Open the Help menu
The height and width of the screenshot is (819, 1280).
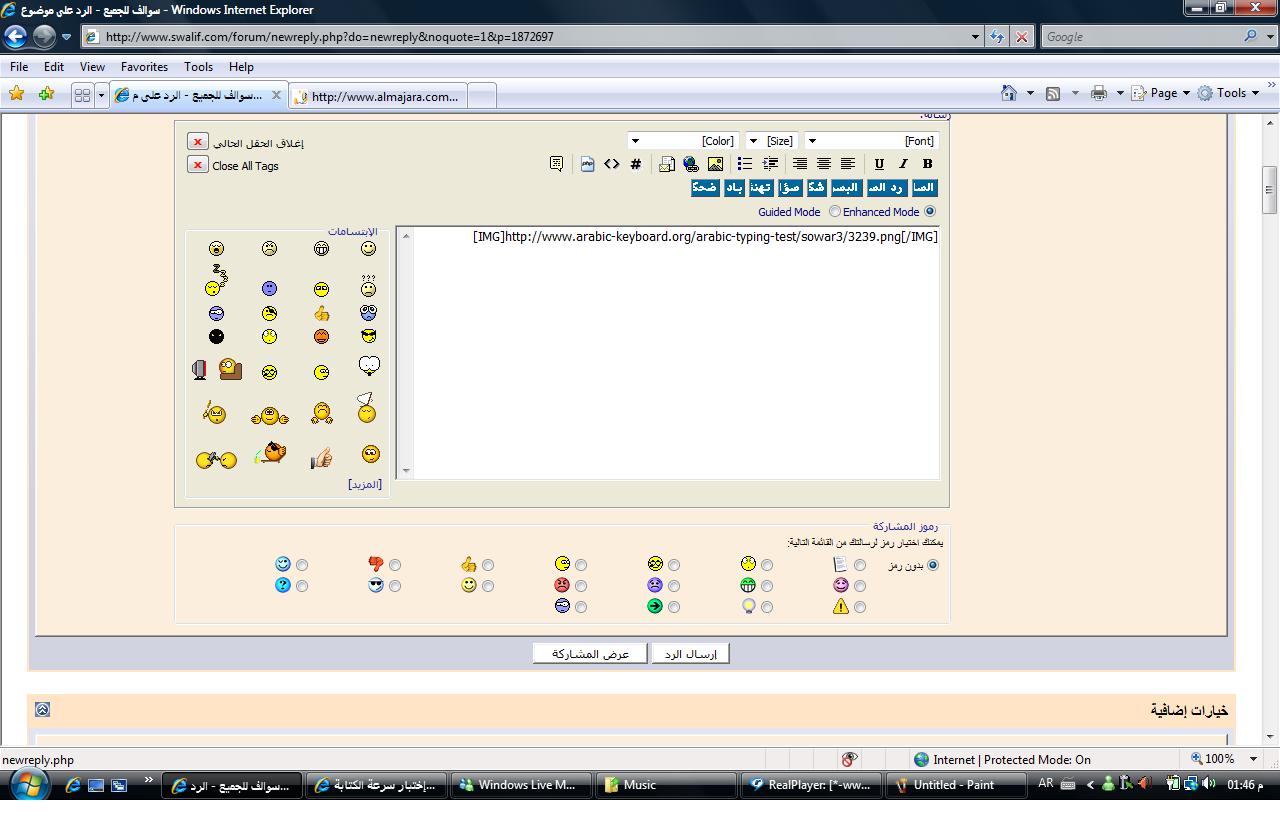(x=241, y=67)
